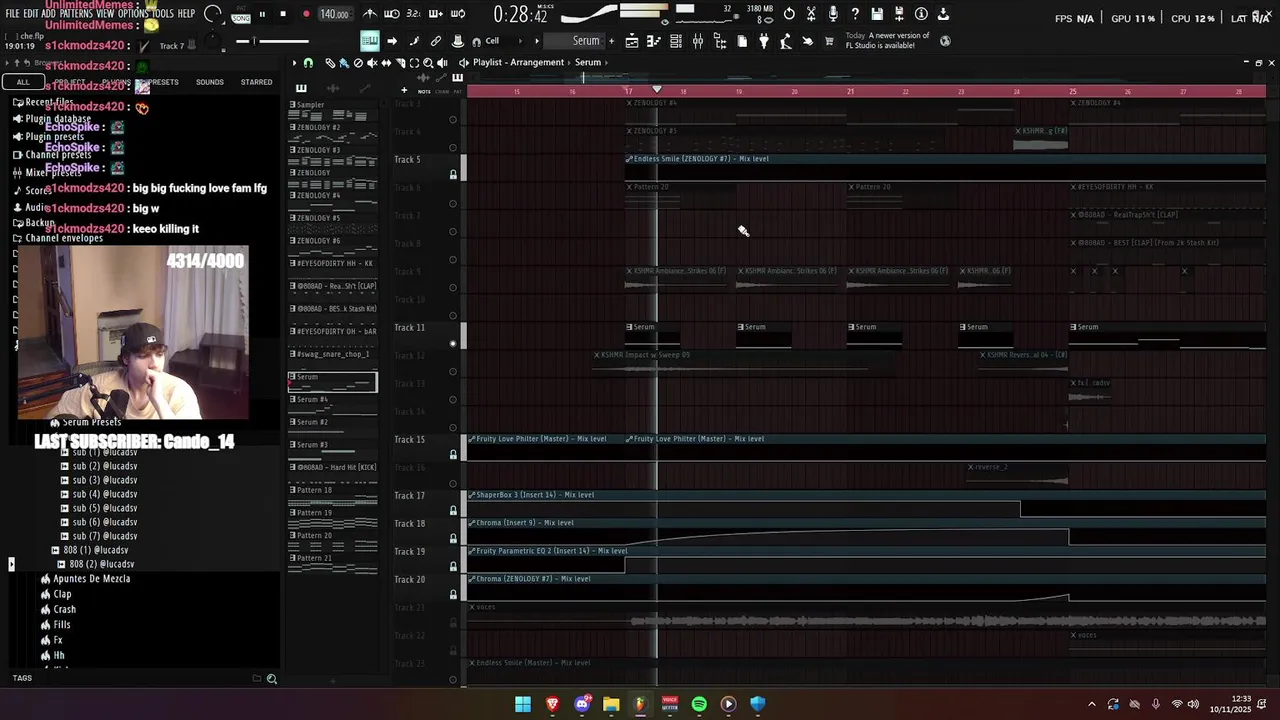The image size is (1280, 720).
Task: Open the ADD menu
Action: coord(49,14)
